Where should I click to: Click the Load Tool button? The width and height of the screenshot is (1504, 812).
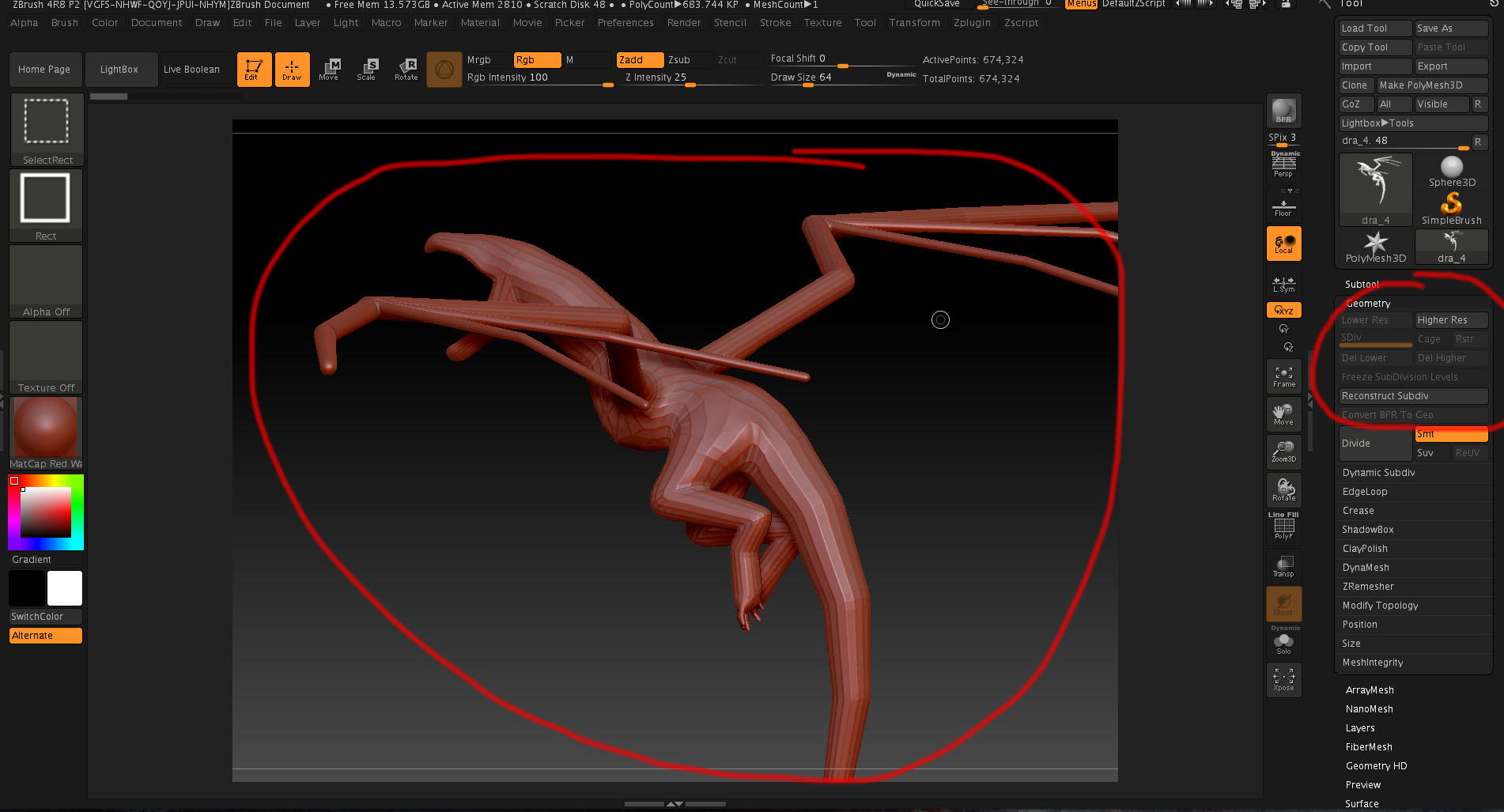point(1375,28)
